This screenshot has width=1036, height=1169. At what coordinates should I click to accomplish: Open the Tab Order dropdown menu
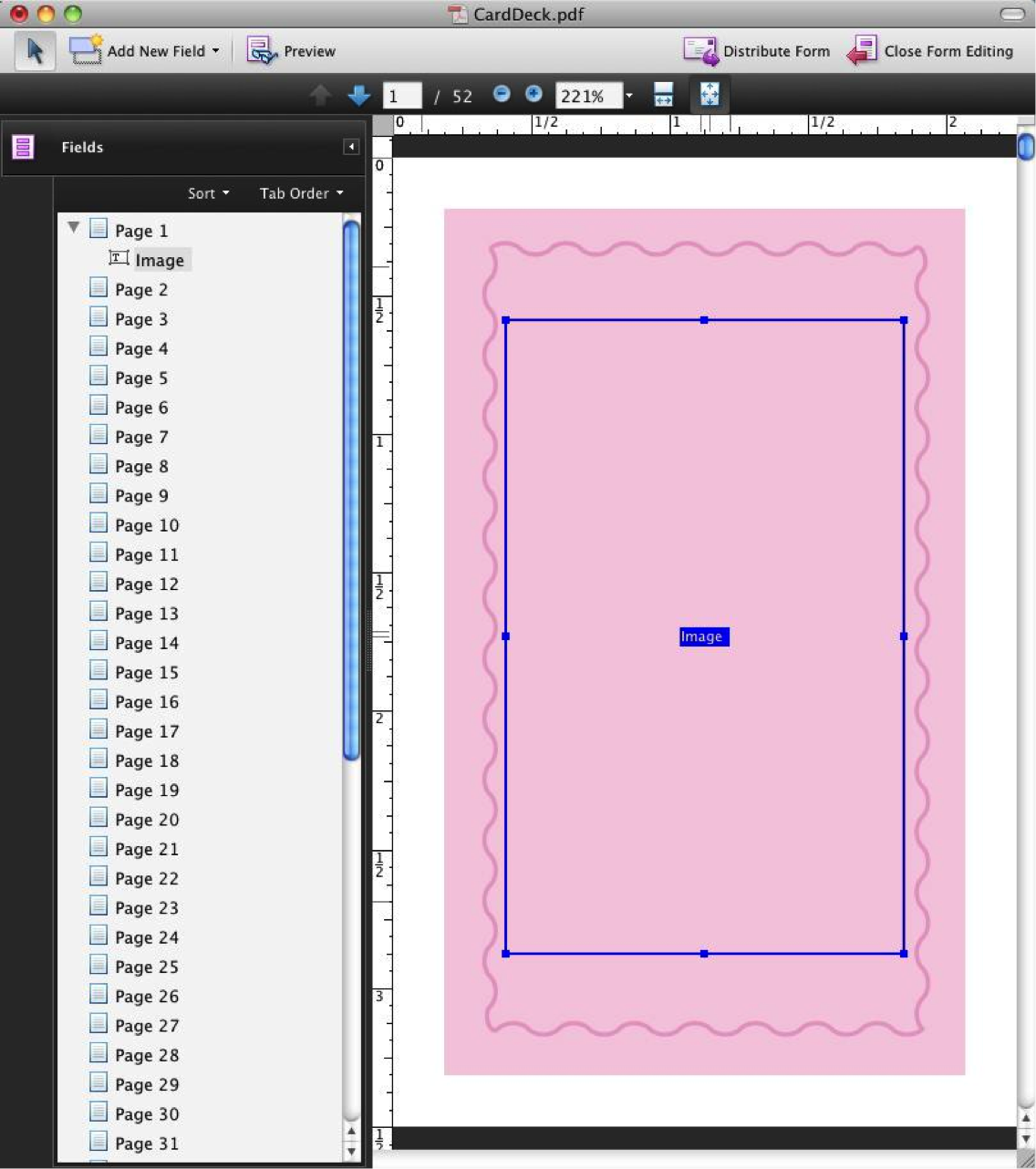(302, 193)
